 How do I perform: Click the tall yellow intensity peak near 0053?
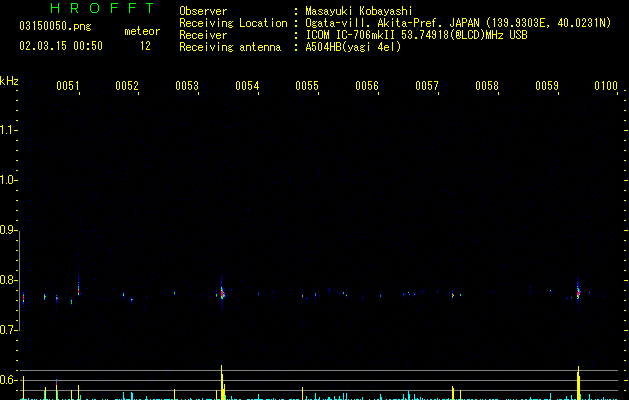(x=222, y=382)
